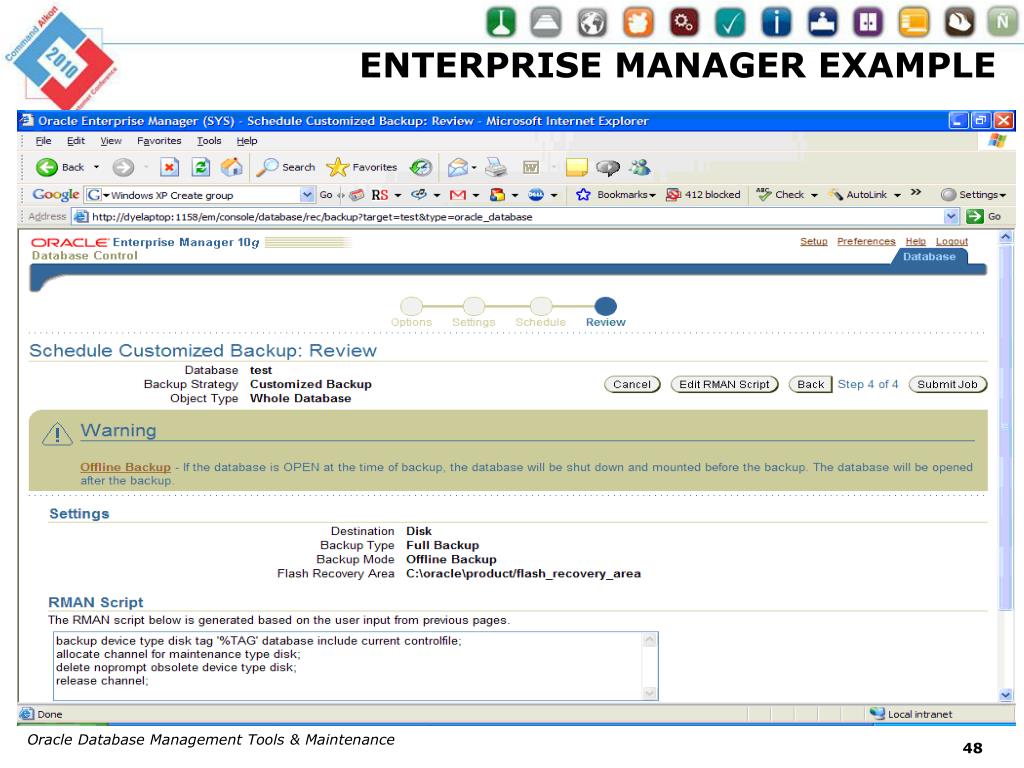This screenshot has height=768, width=1024.
Task: Open the Tools menu
Action: point(209,140)
